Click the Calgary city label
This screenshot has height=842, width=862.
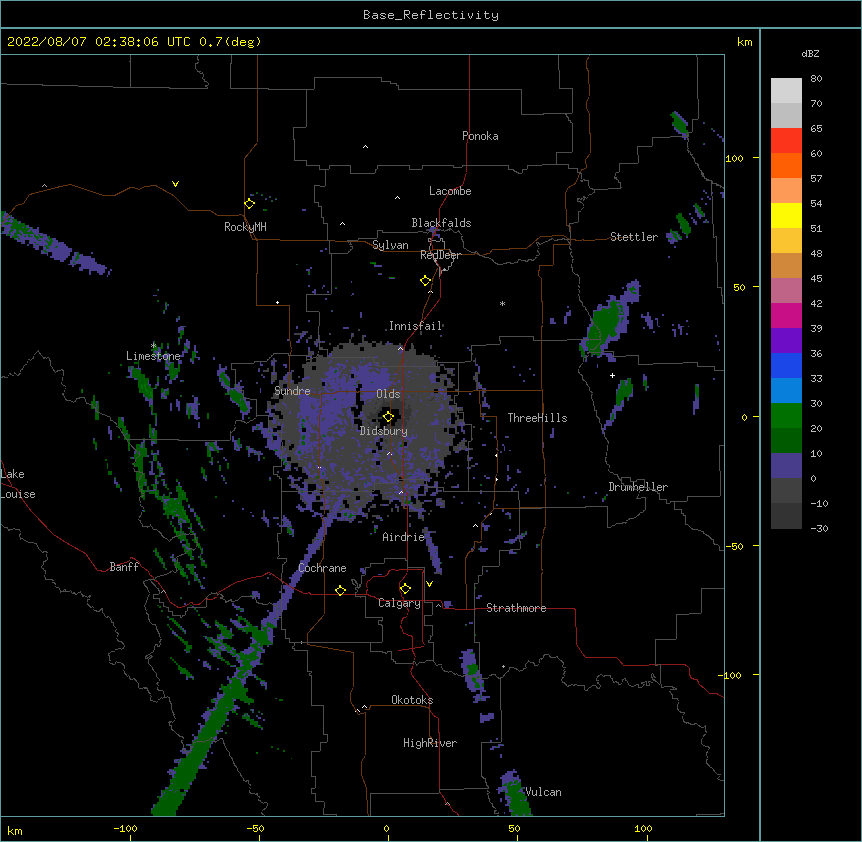(399, 603)
